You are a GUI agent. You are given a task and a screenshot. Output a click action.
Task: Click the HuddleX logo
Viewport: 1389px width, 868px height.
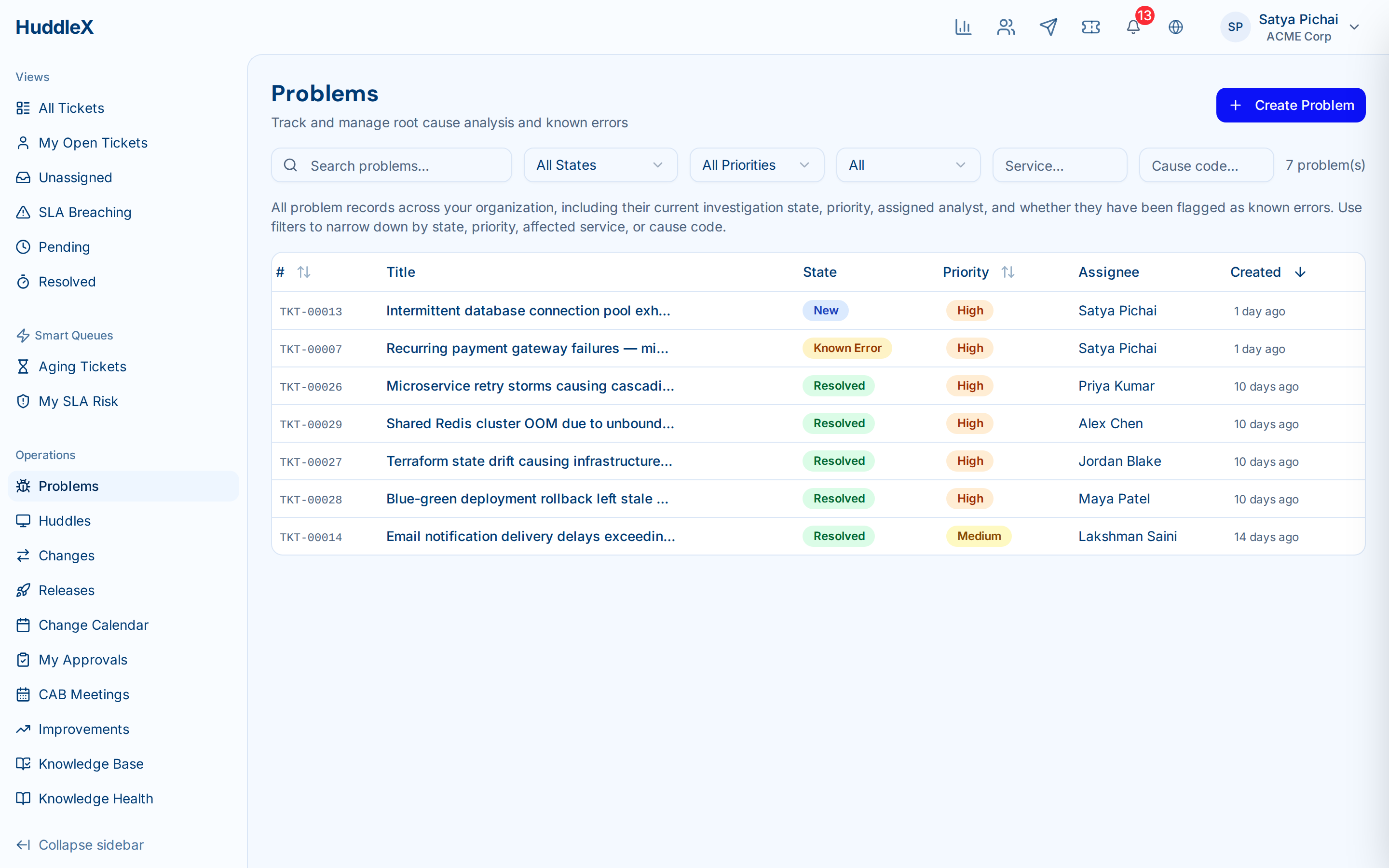(x=54, y=27)
